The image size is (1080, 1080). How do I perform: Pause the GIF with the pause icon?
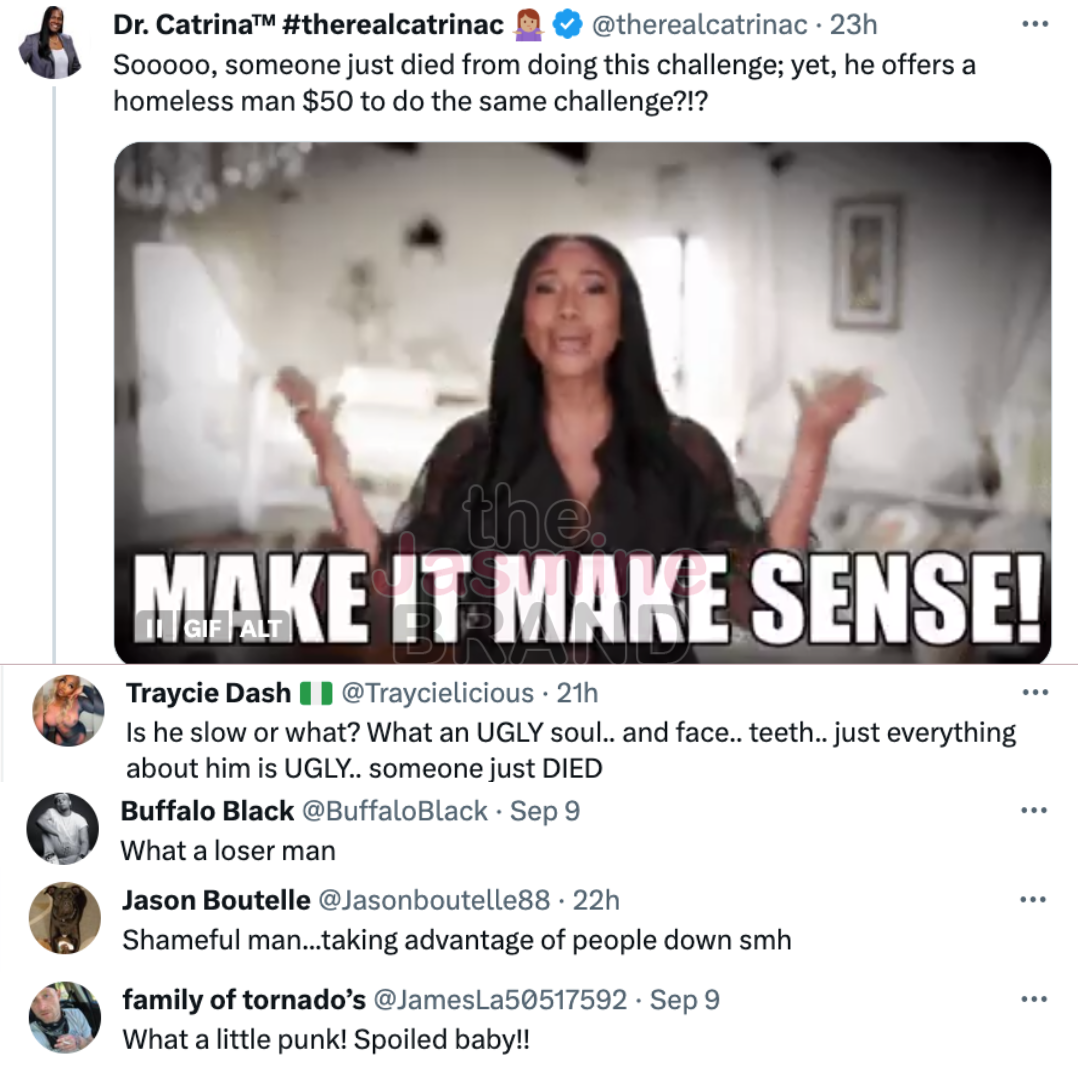154,628
